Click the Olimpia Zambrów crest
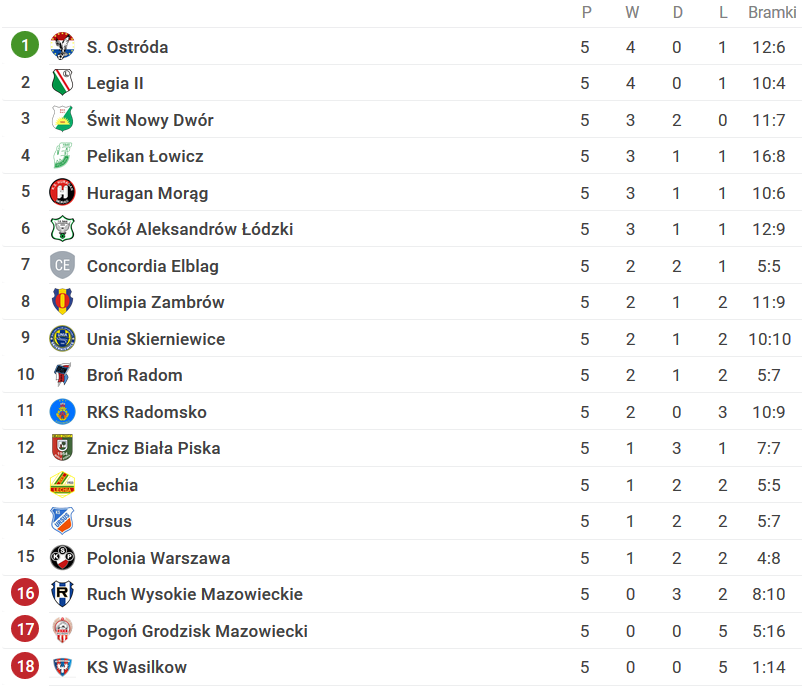The width and height of the screenshot is (802, 688). (62, 301)
